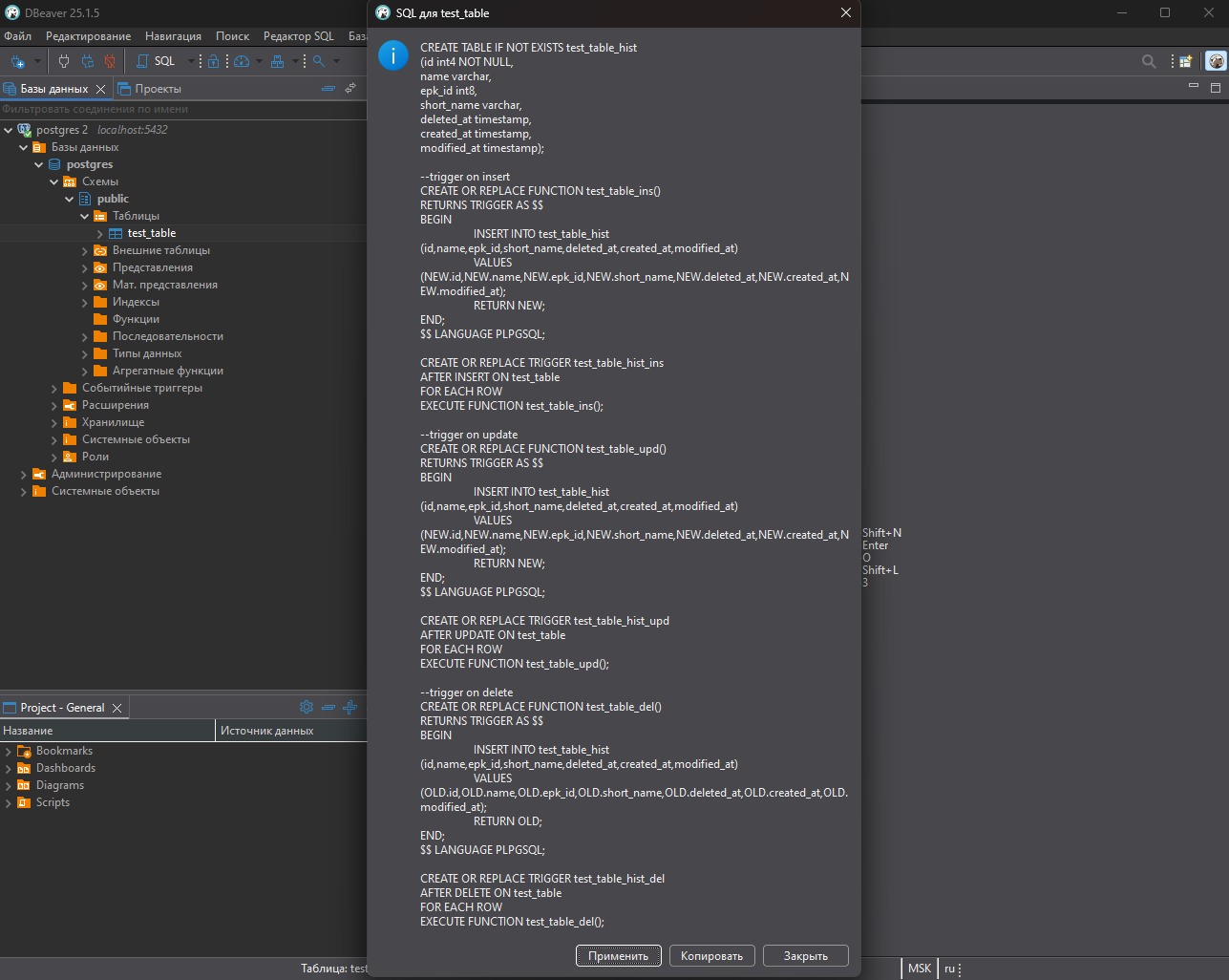Open the Редактор SQL menu
The image size is (1229, 980).
pyautogui.click(x=299, y=36)
